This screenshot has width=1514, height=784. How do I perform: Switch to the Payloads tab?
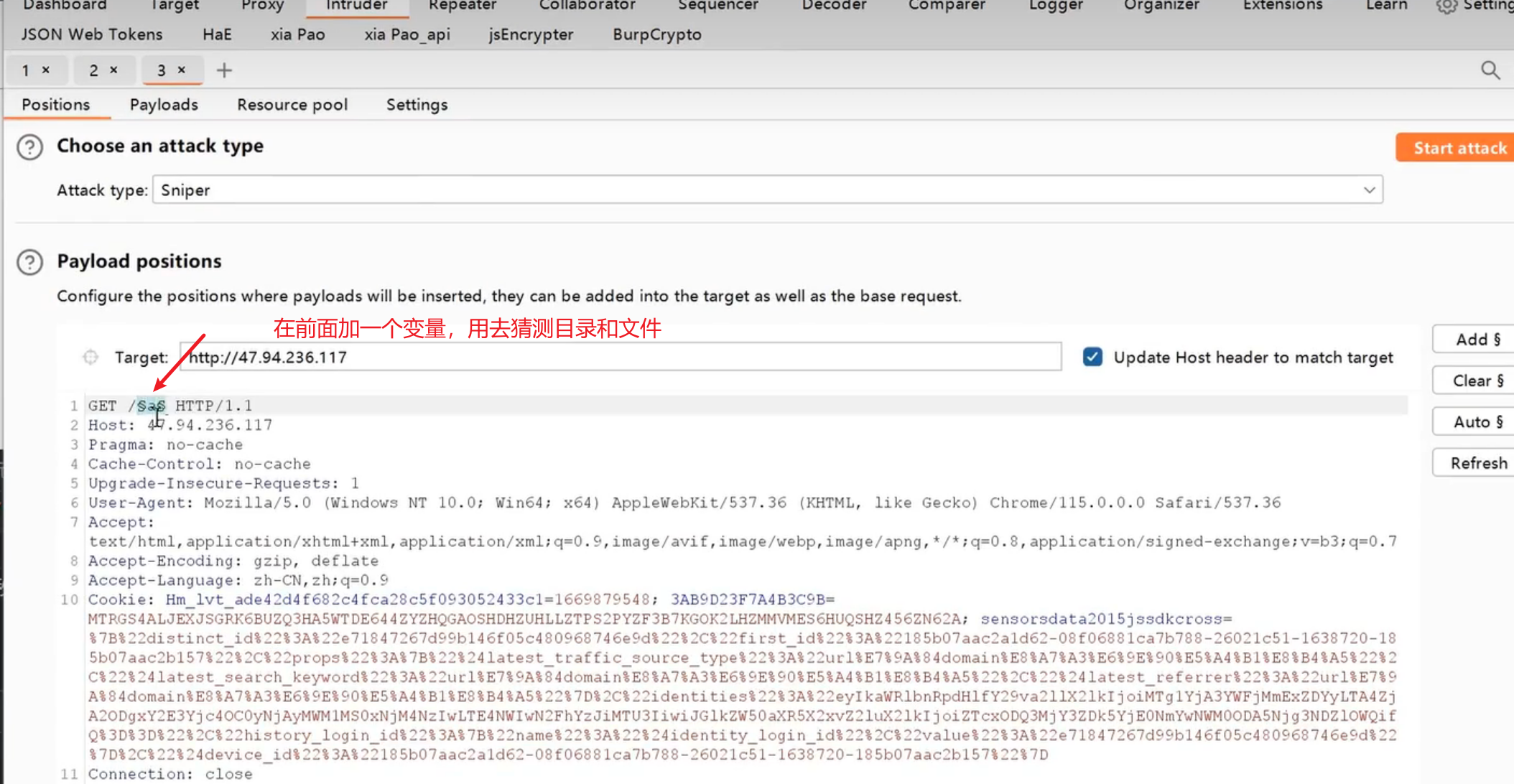(x=164, y=105)
